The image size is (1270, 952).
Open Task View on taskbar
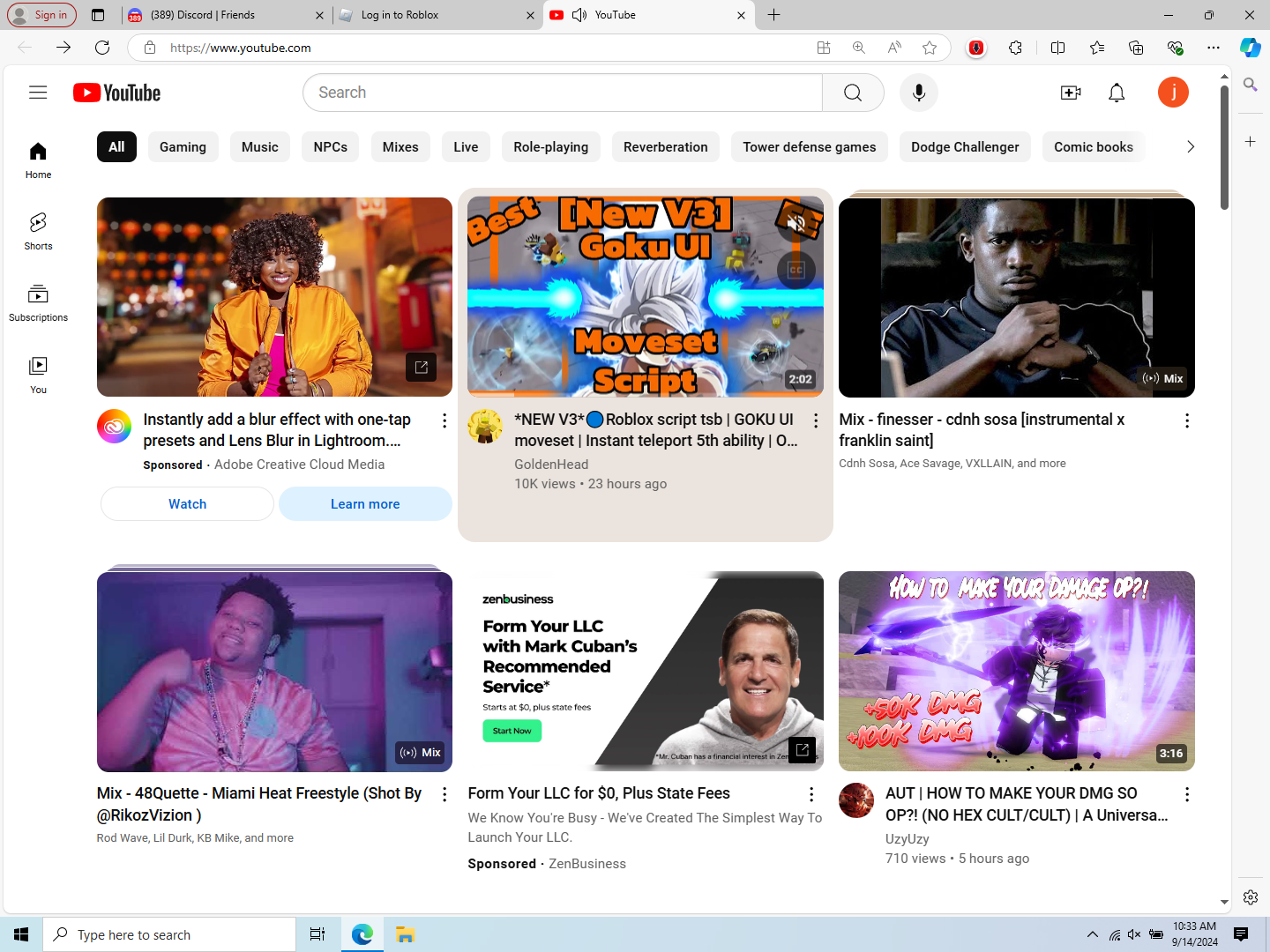[x=317, y=934]
